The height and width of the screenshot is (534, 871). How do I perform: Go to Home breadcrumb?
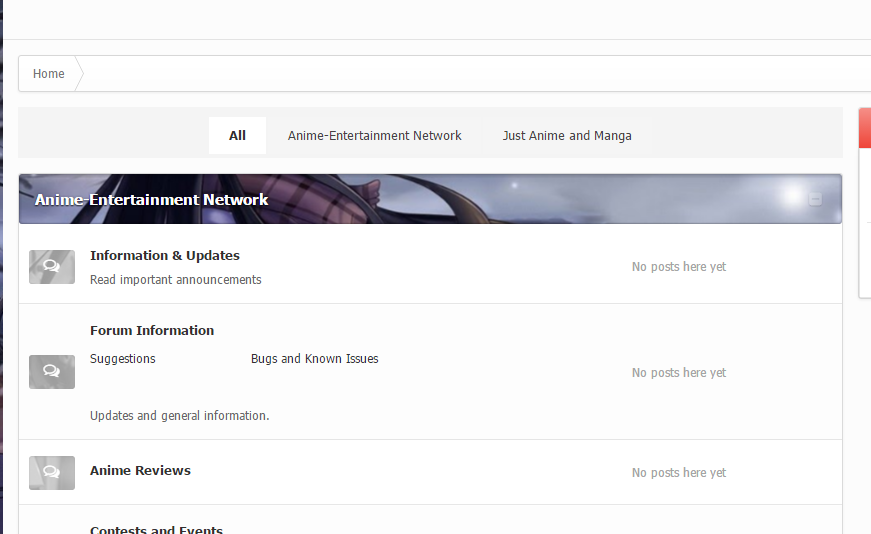pos(48,73)
